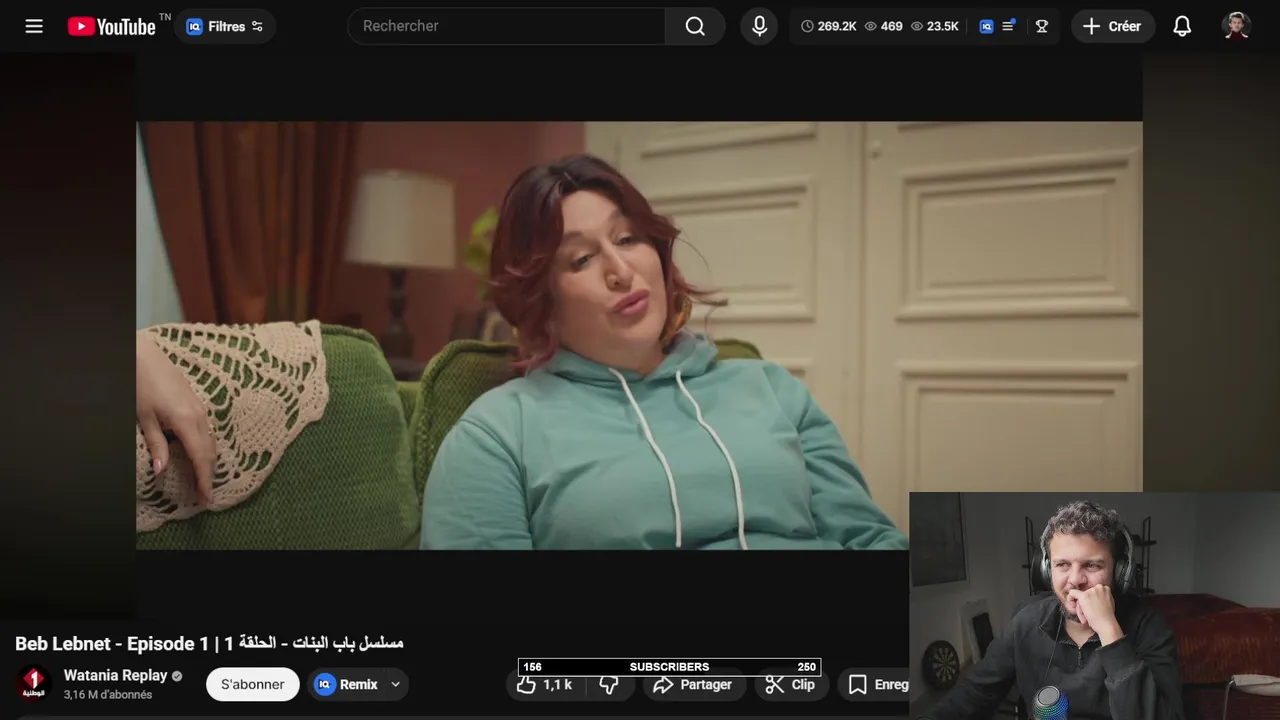Open Watania Replay channel avatar
The image size is (1280, 720).
[33, 684]
